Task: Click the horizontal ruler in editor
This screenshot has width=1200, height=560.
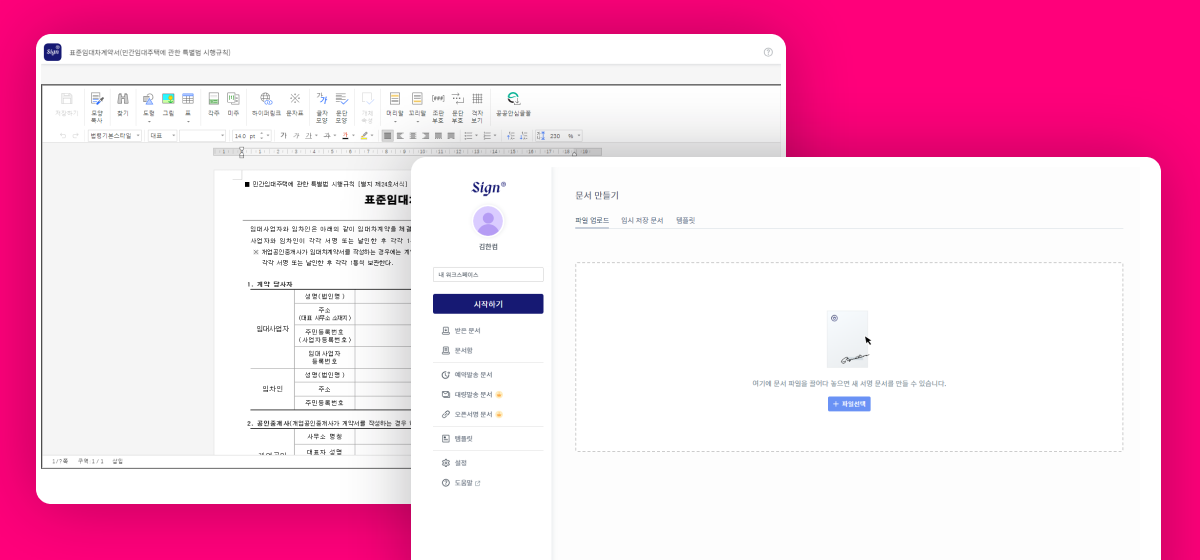Action: click(x=410, y=152)
